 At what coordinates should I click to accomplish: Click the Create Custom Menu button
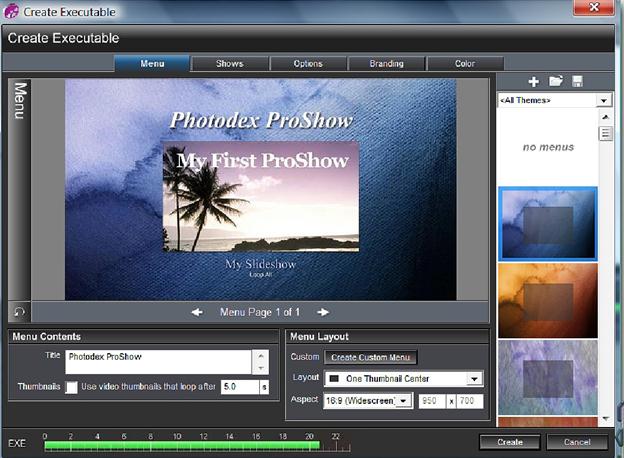click(370, 357)
